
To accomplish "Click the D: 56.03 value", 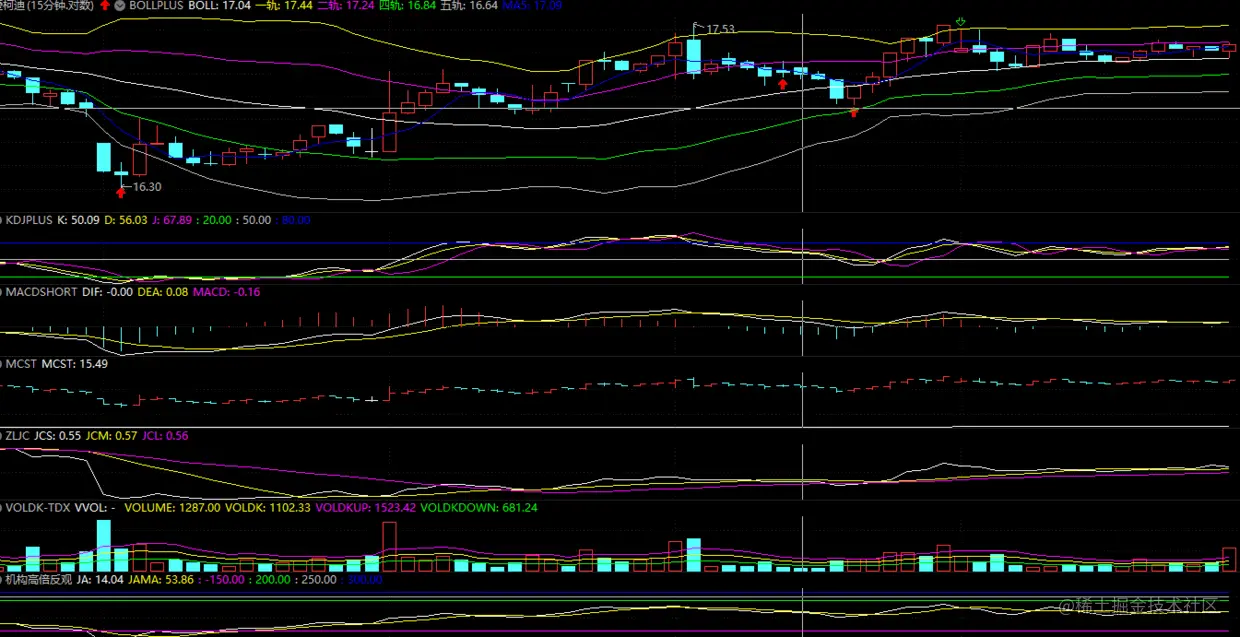I will coord(125,220).
